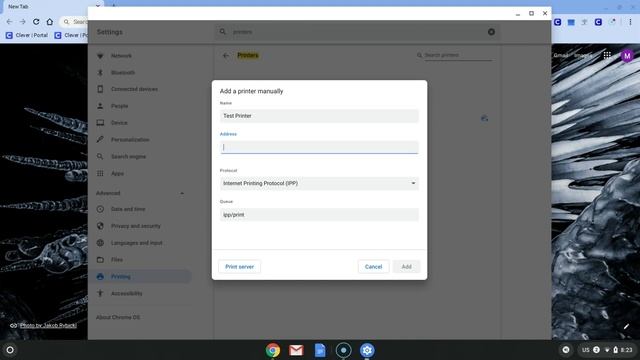Click the M account avatar in Chrome

pyautogui.click(x=627, y=55)
